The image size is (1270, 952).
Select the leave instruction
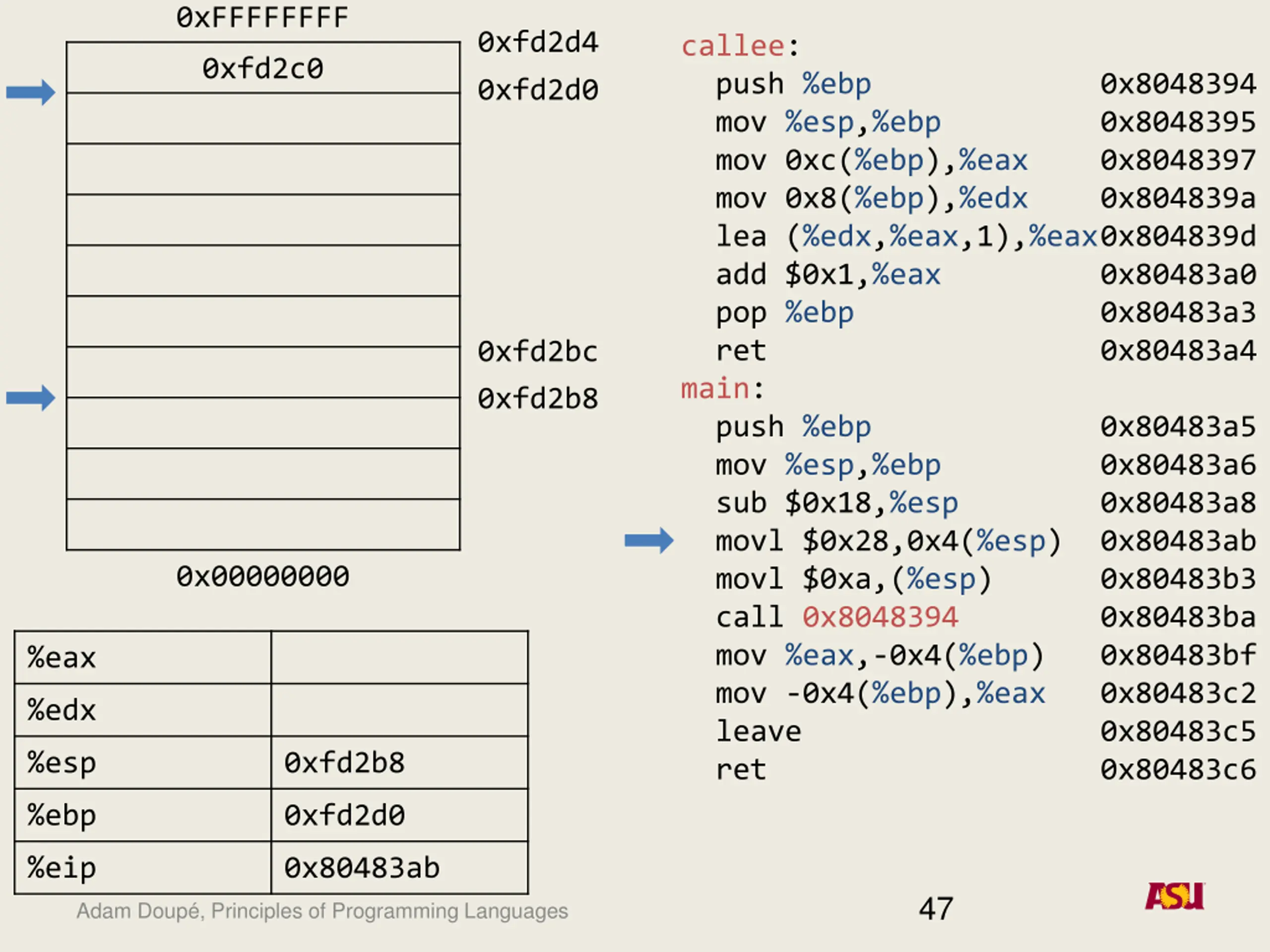759,731
